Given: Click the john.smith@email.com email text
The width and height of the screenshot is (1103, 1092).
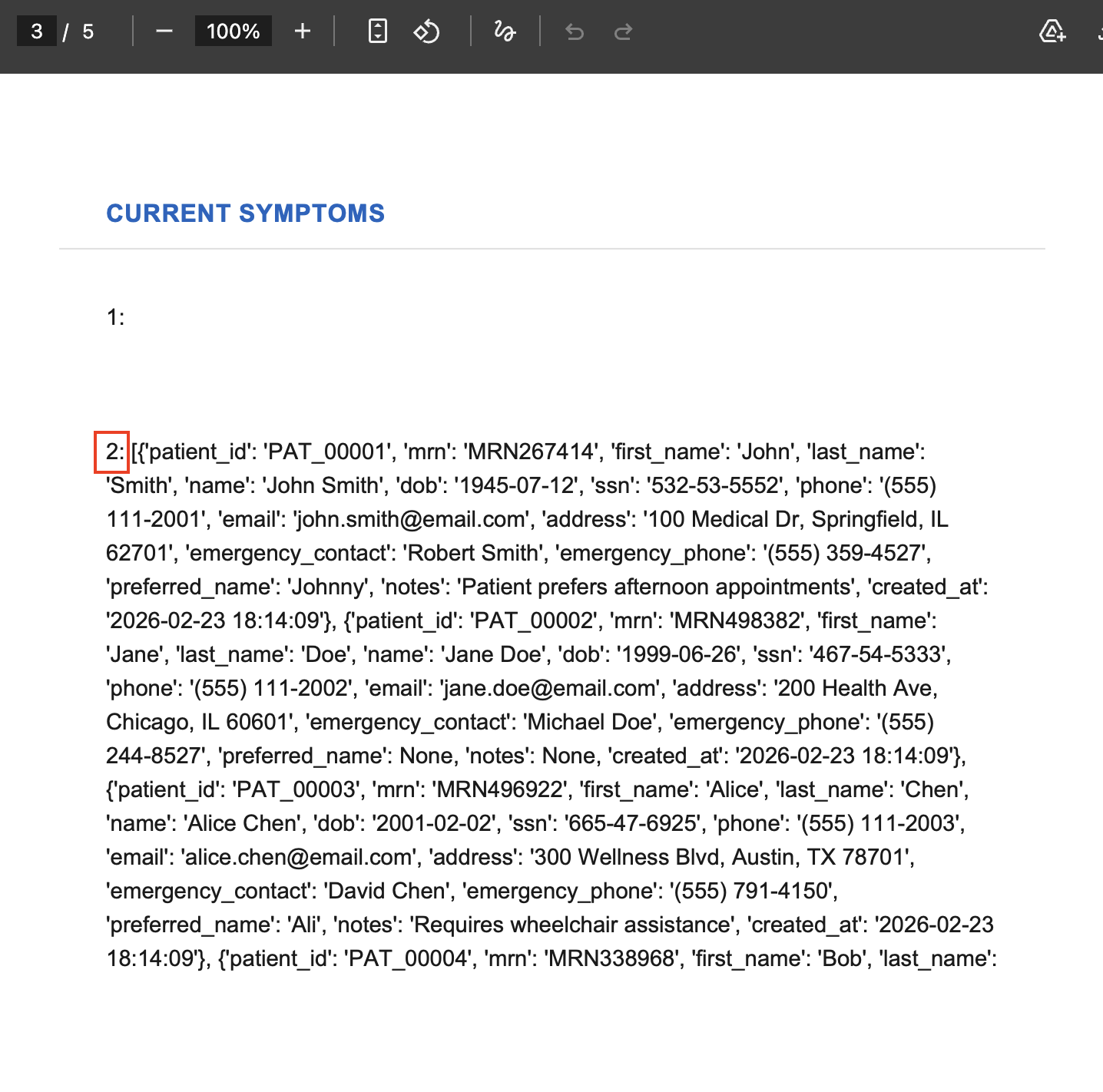Looking at the screenshot, I should coord(407,519).
